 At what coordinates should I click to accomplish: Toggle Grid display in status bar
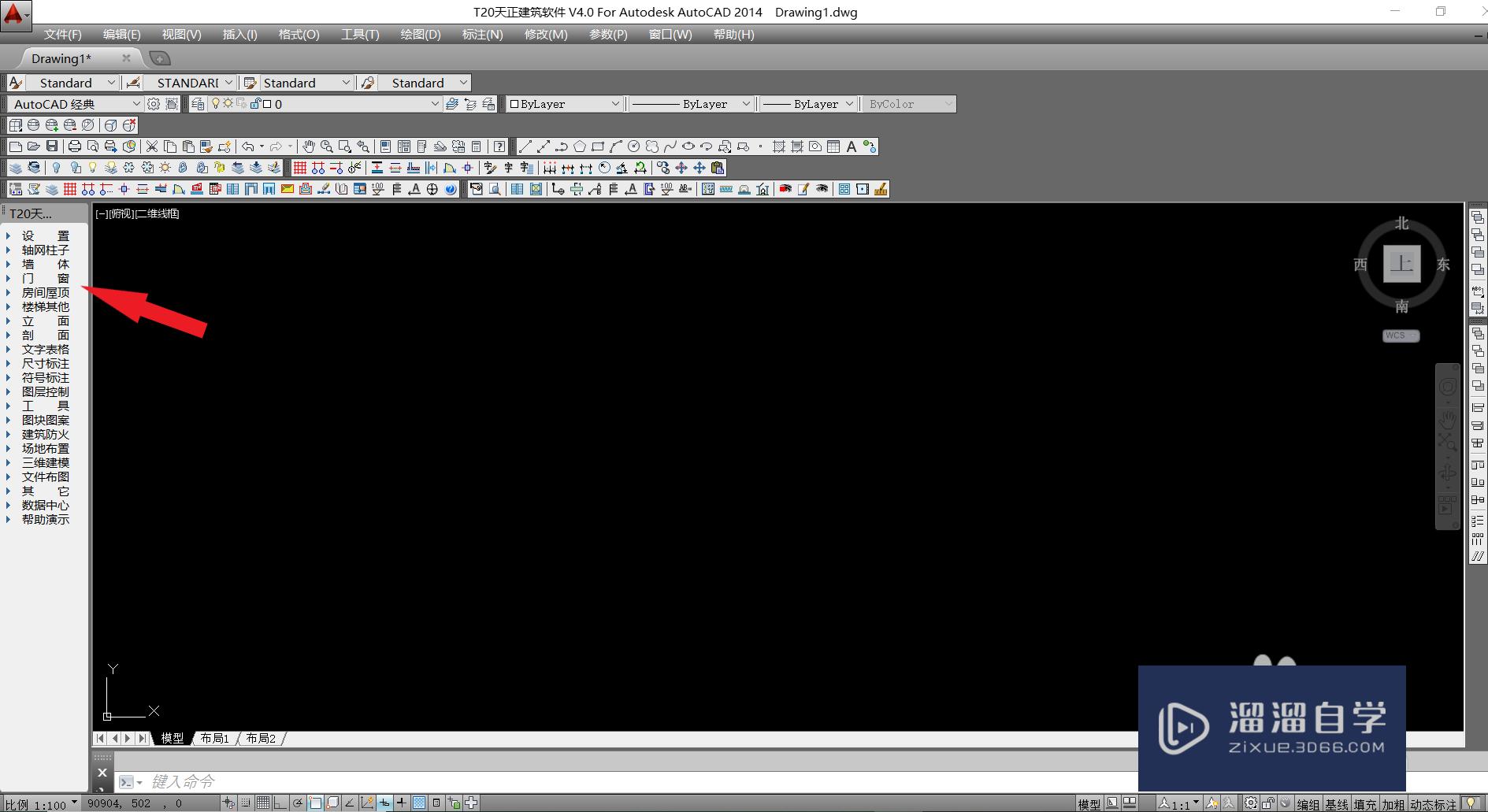[x=263, y=803]
